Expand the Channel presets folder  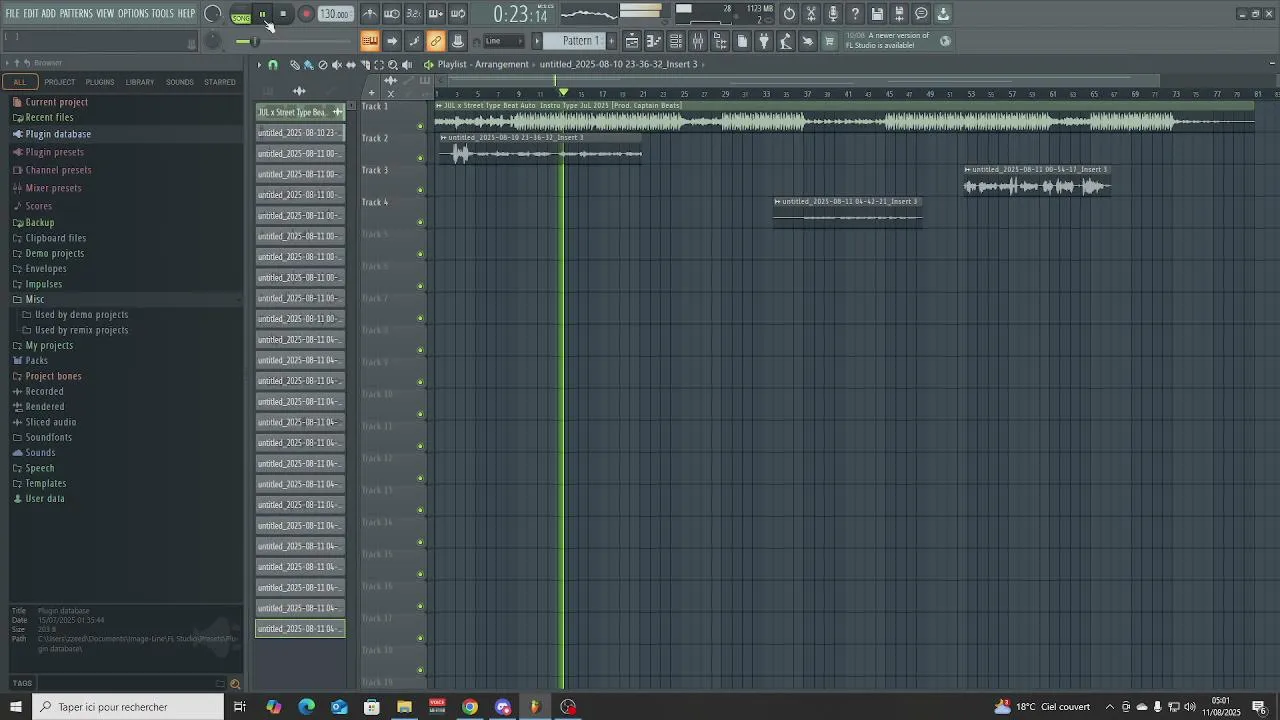pos(58,170)
